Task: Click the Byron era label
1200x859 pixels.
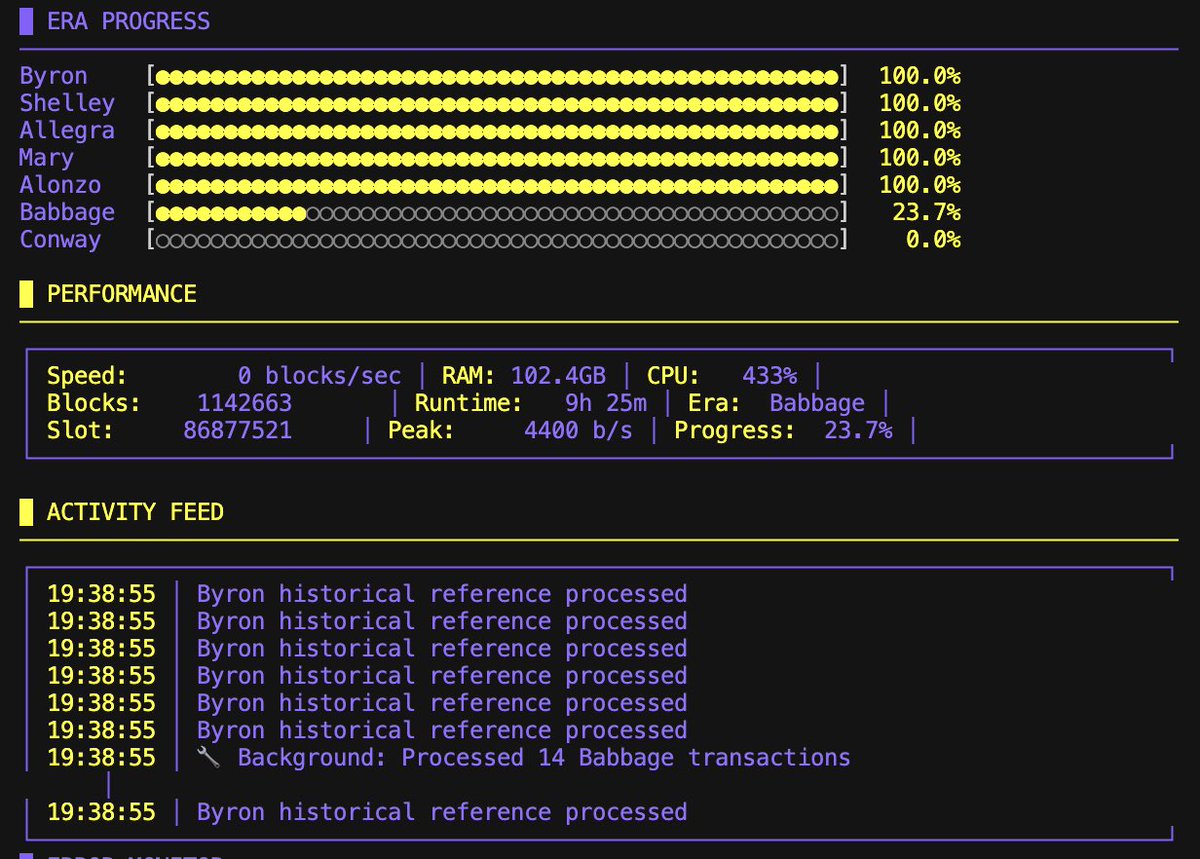Action: (53, 76)
